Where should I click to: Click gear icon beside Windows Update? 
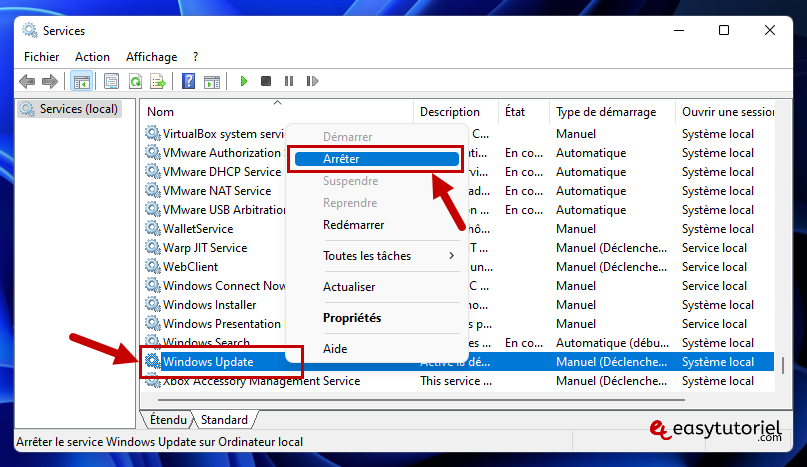(x=152, y=361)
